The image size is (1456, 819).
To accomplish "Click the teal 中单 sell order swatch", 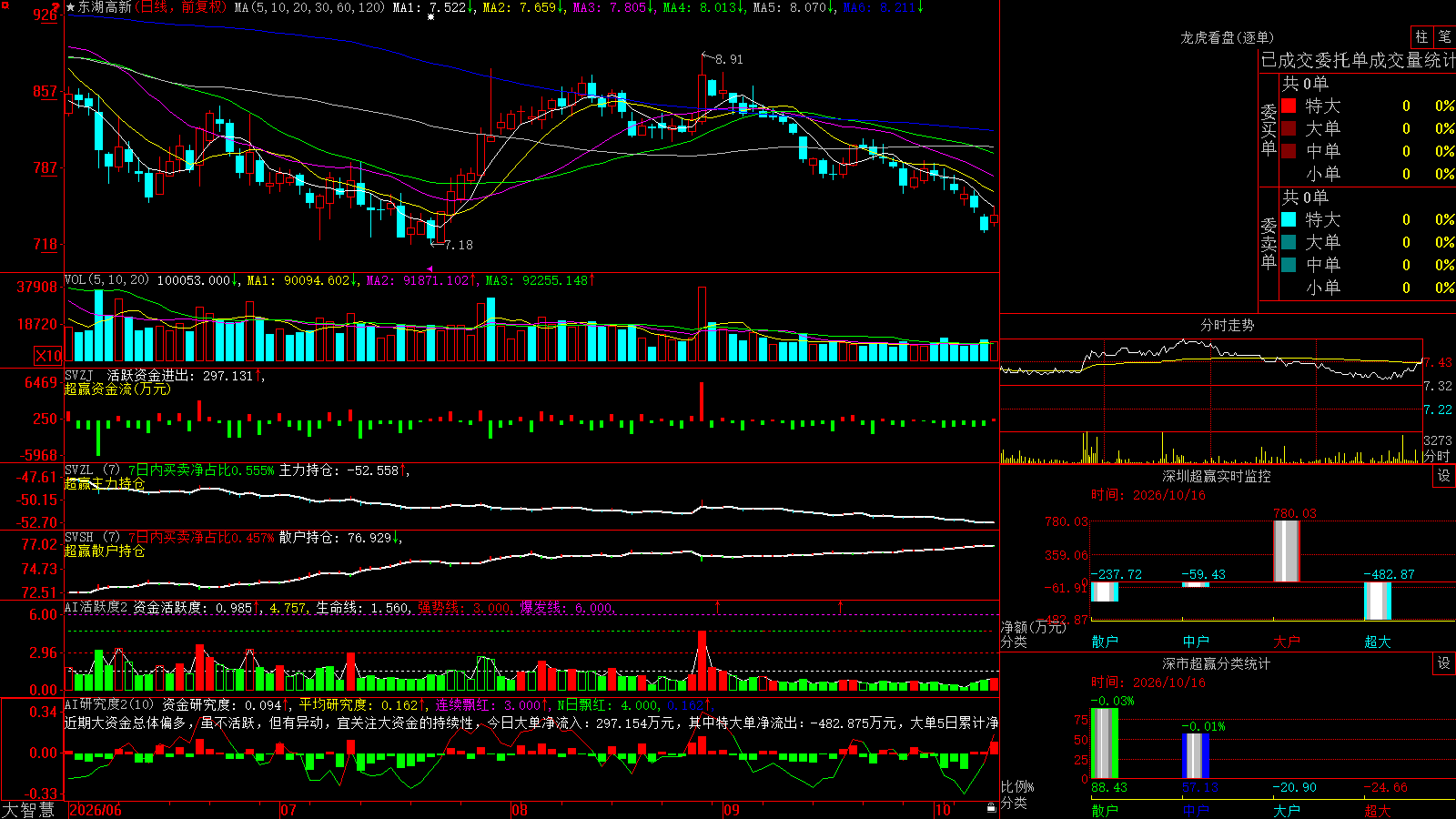I will point(1289,265).
